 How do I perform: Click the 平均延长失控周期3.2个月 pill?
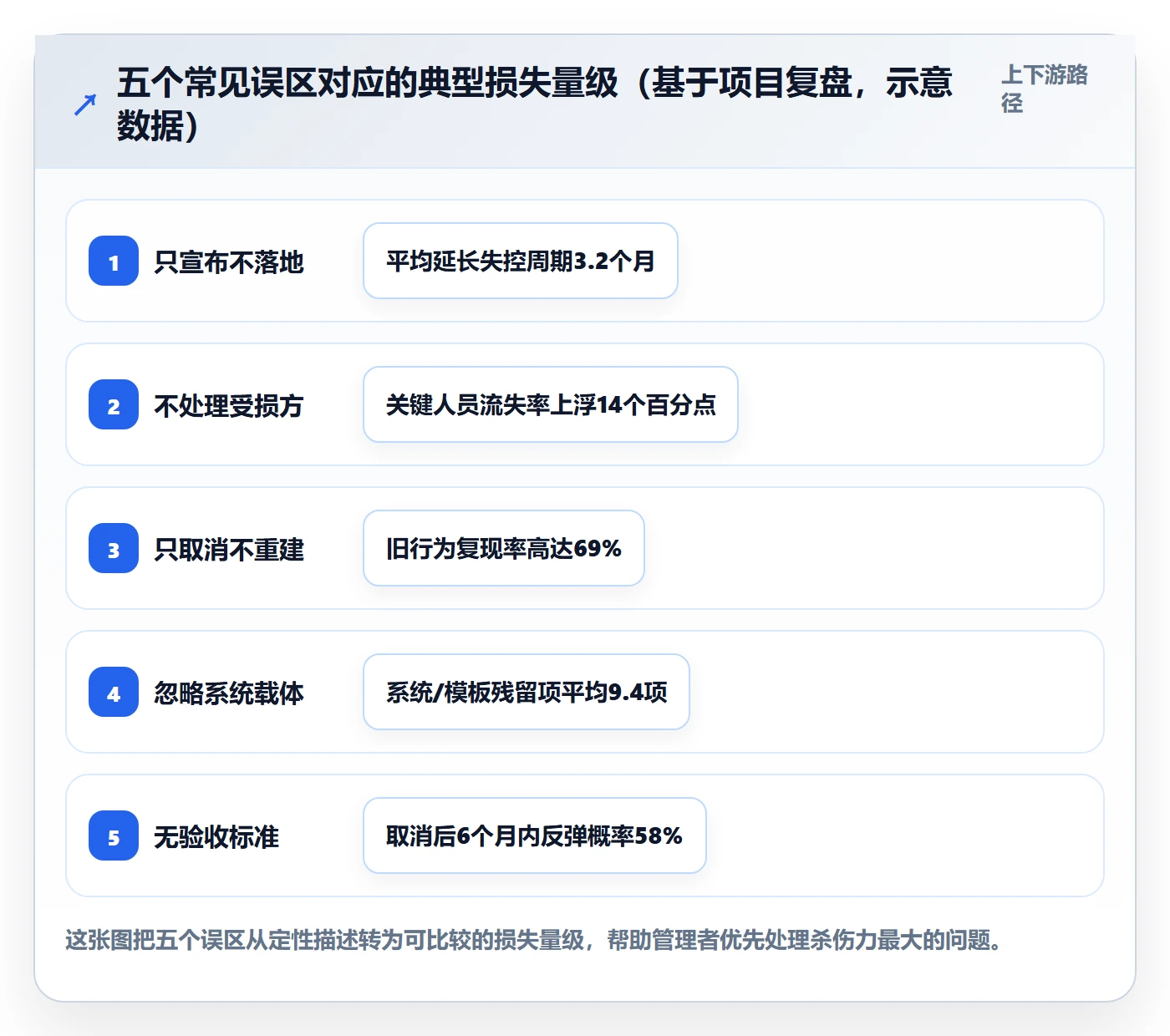(521, 261)
